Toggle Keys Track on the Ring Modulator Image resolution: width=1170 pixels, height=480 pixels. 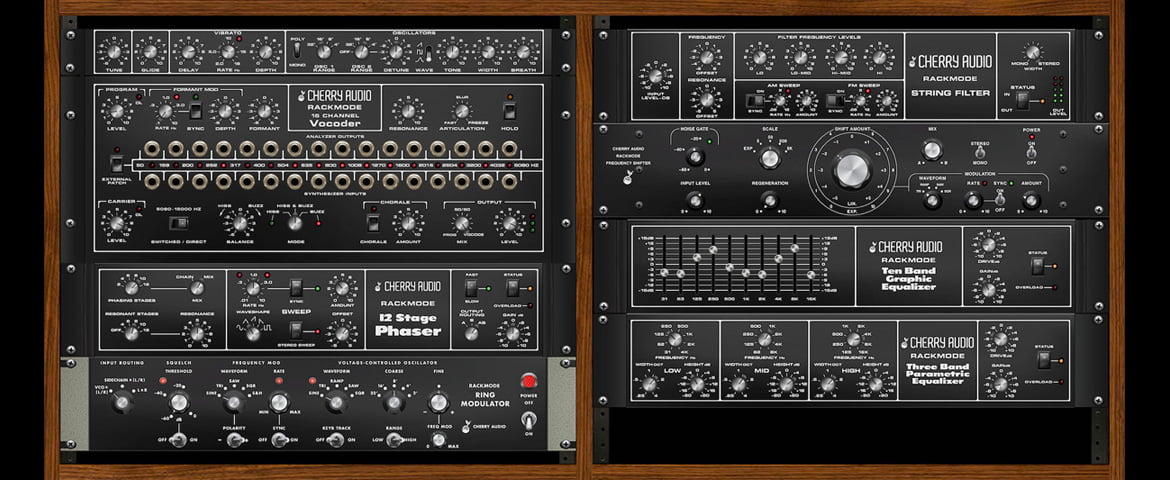tap(336, 440)
